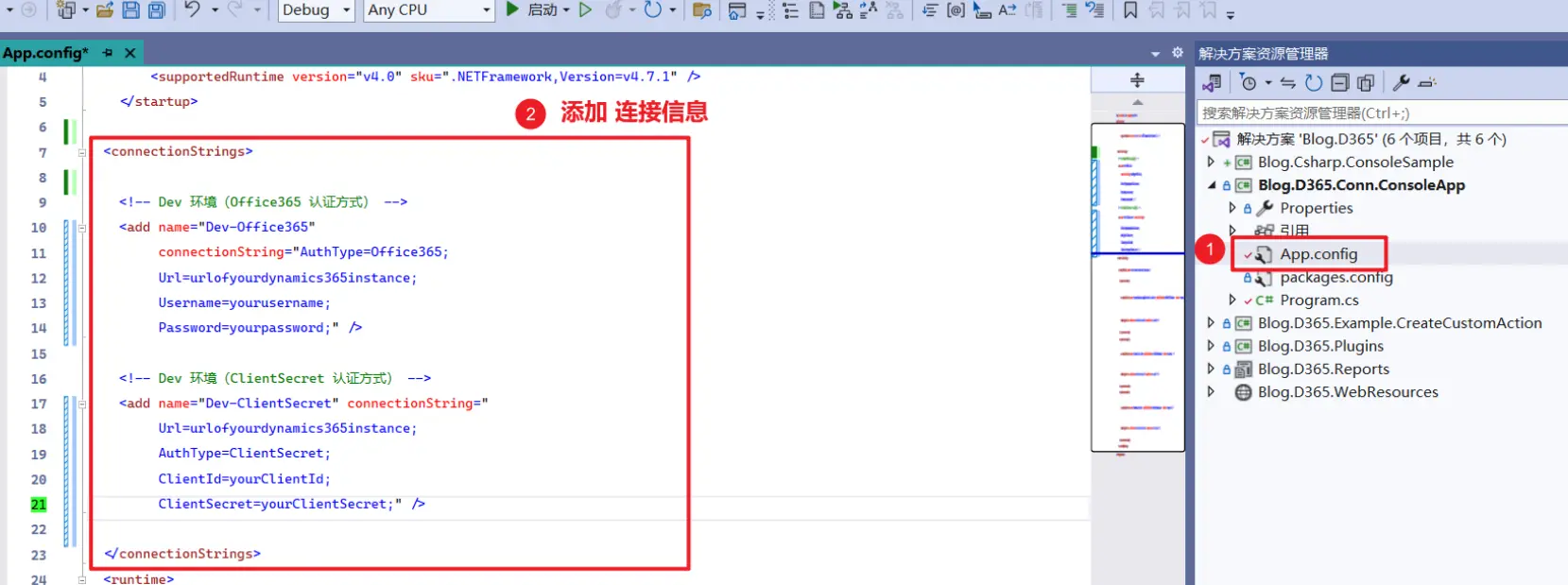
Task: Open the active documents list dropdown
Action: tap(1155, 54)
